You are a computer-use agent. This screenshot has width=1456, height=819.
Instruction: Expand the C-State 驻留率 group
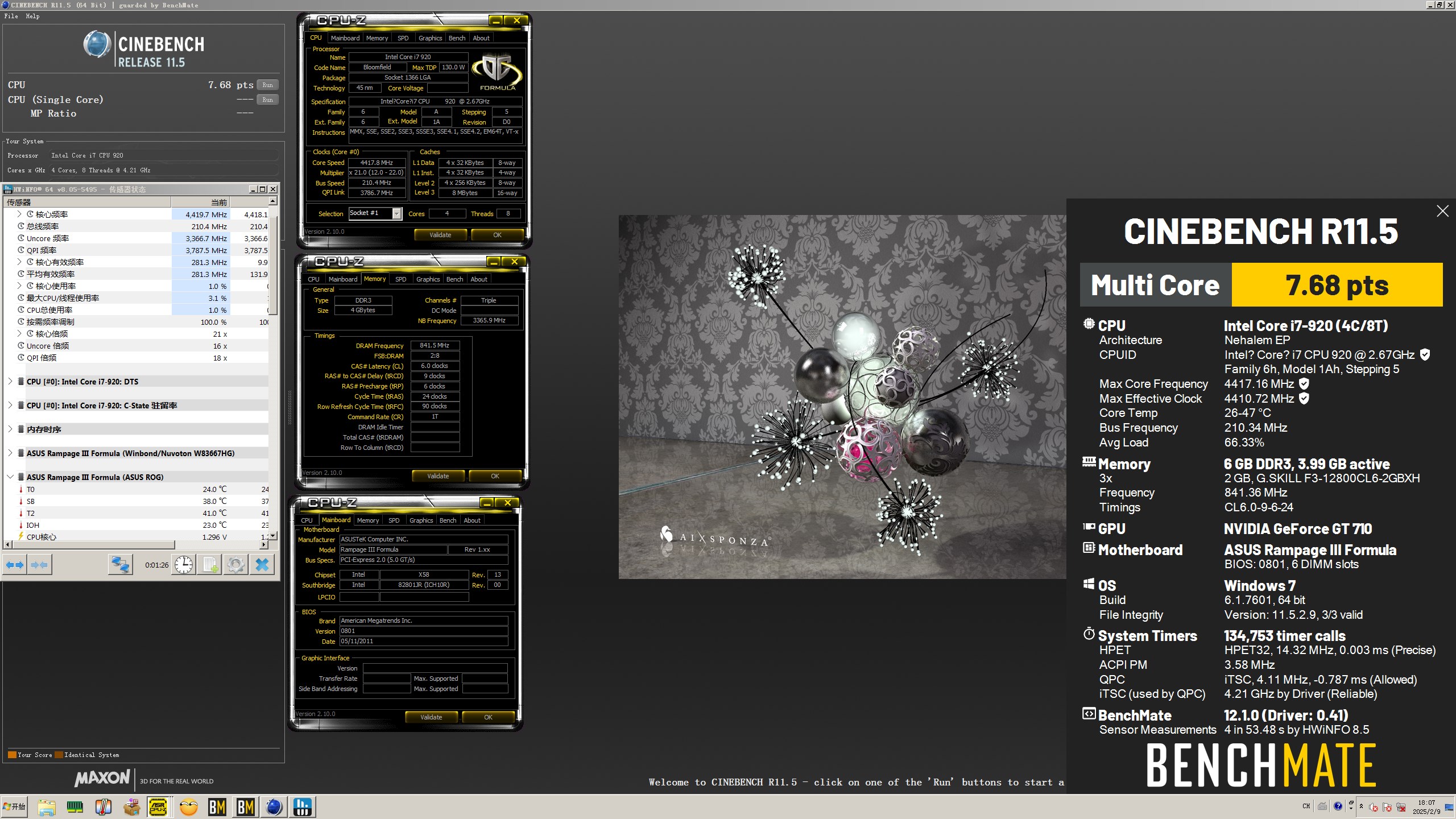pyautogui.click(x=10, y=406)
